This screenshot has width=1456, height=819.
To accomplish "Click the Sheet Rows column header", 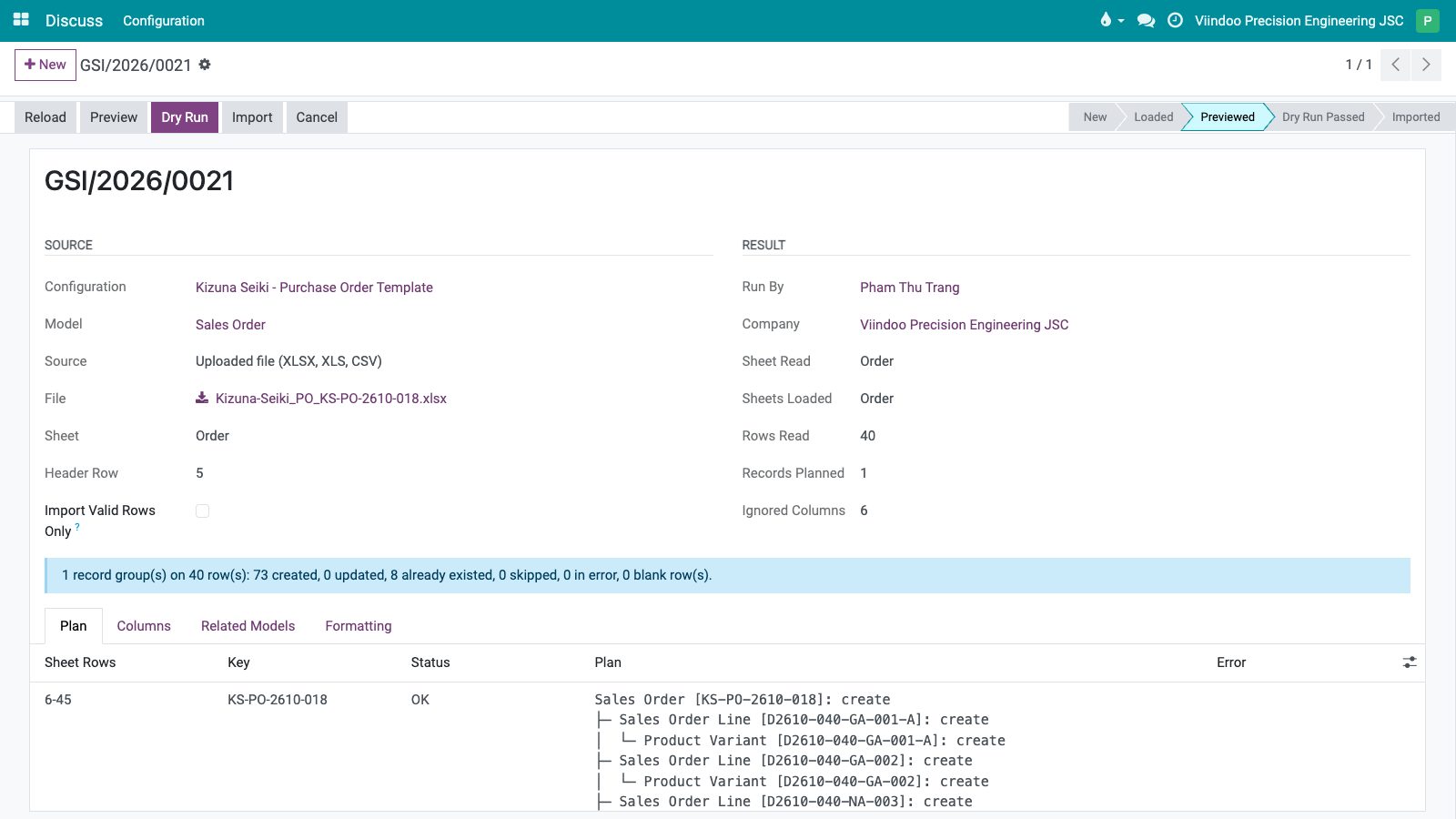I will click(x=80, y=662).
